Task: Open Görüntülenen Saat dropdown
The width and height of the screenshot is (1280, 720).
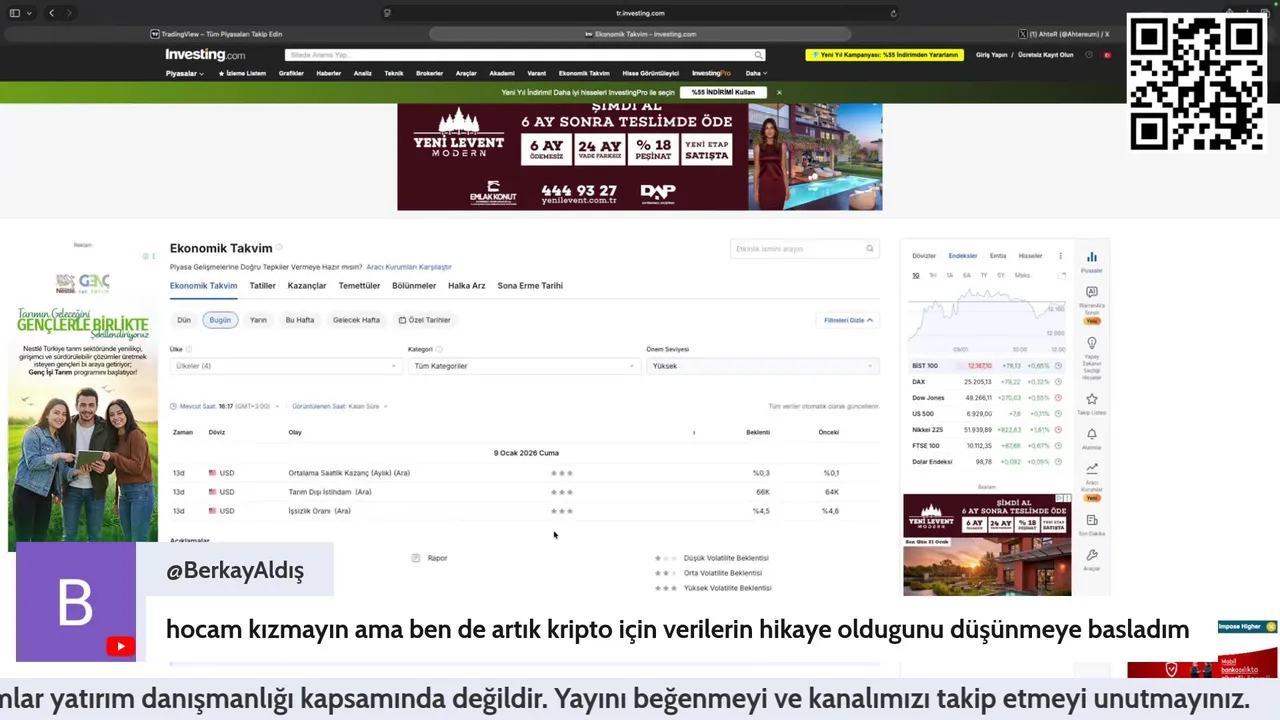Action: pyautogui.click(x=340, y=406)
